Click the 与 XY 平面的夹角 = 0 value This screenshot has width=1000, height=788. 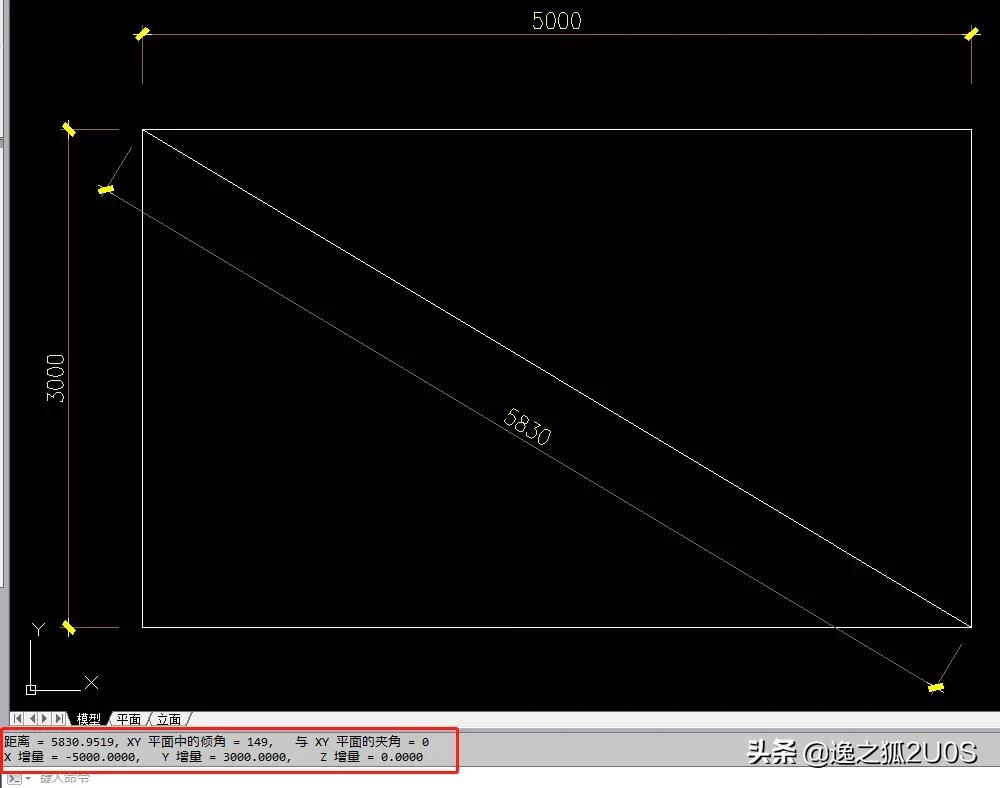(x=362, y=741)
